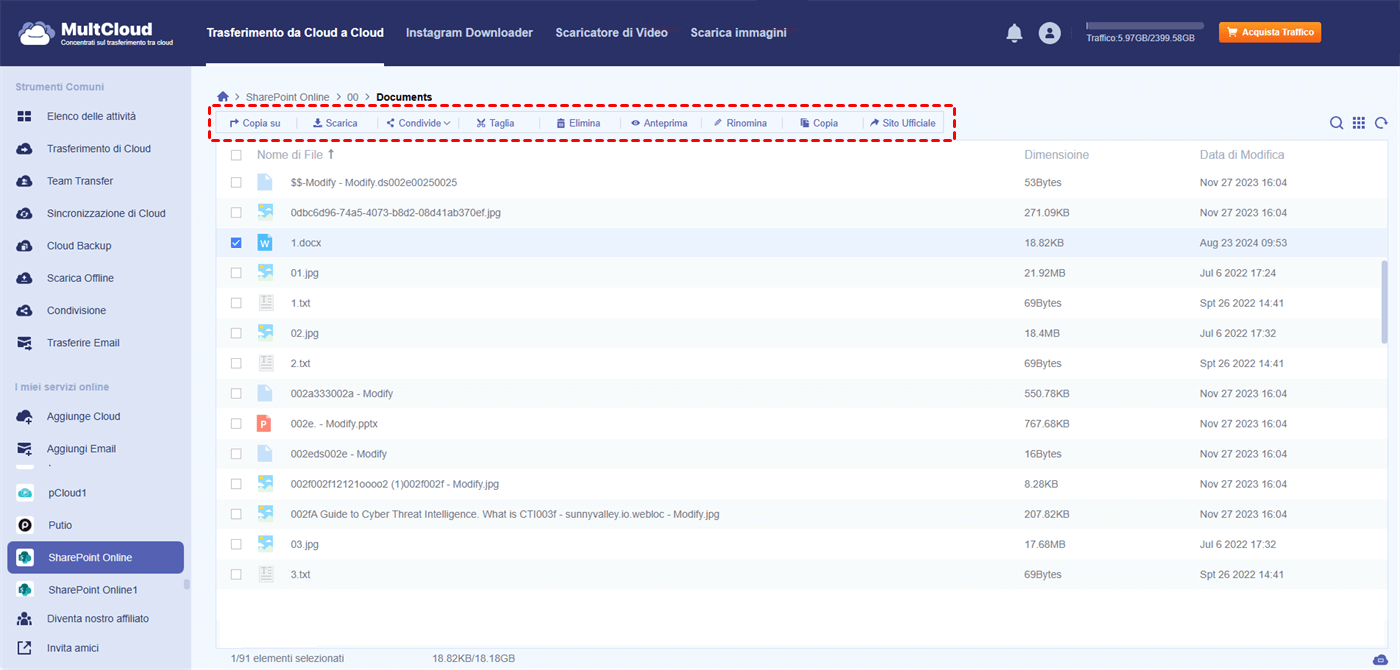
Task: Go to folder 00 in breadcrumb
Action: click(x=353, y=97)
